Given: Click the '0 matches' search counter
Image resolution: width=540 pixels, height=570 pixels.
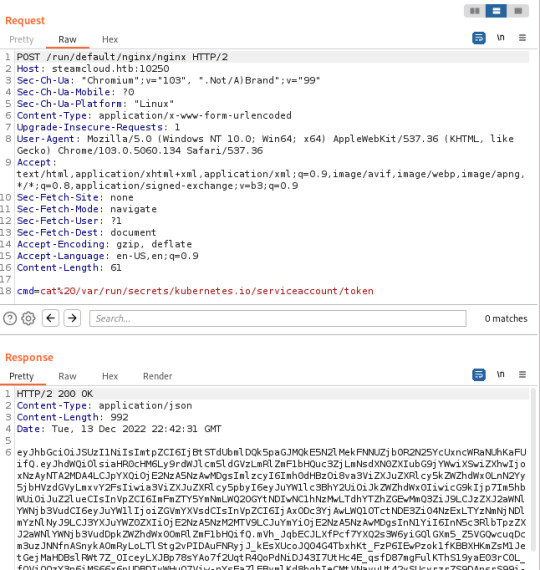Looking at the screenshot, I should (506, 318).
